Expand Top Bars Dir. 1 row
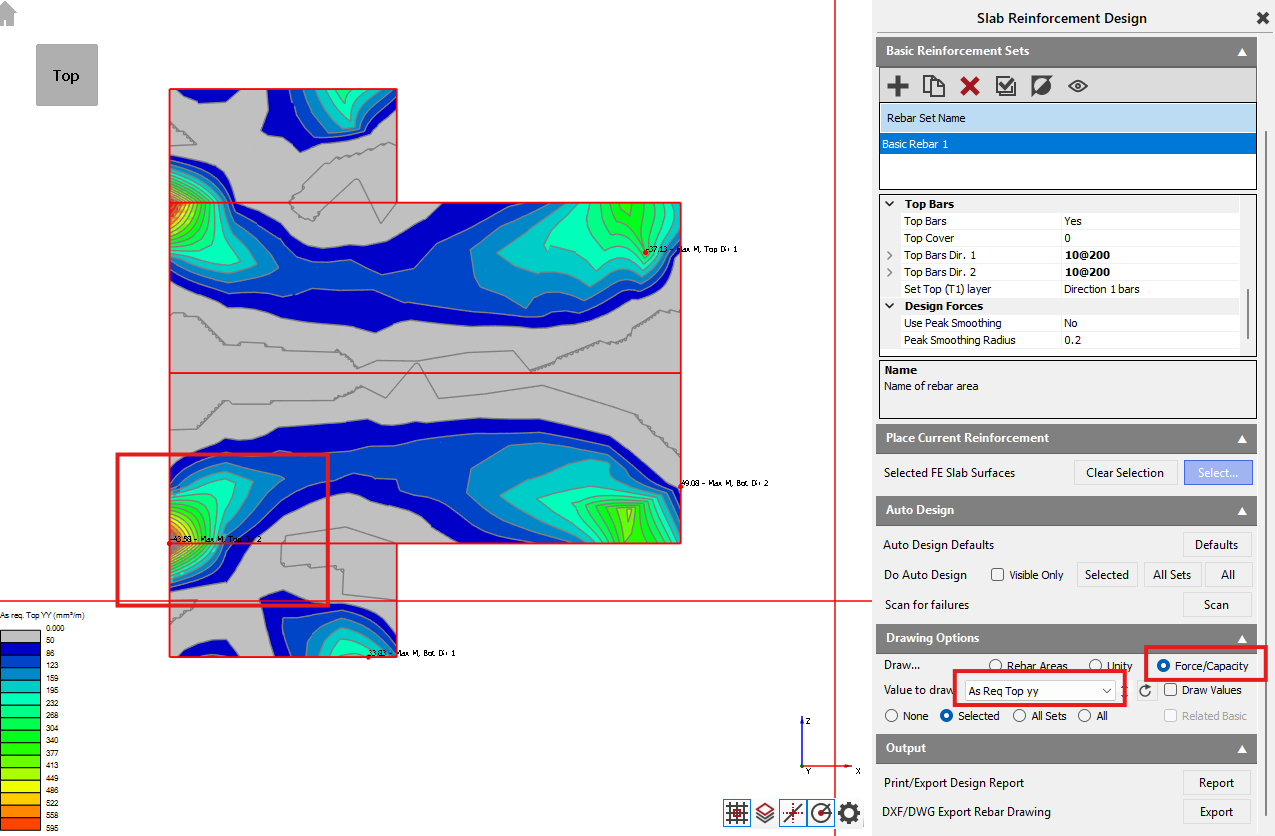 coord(889,256)
